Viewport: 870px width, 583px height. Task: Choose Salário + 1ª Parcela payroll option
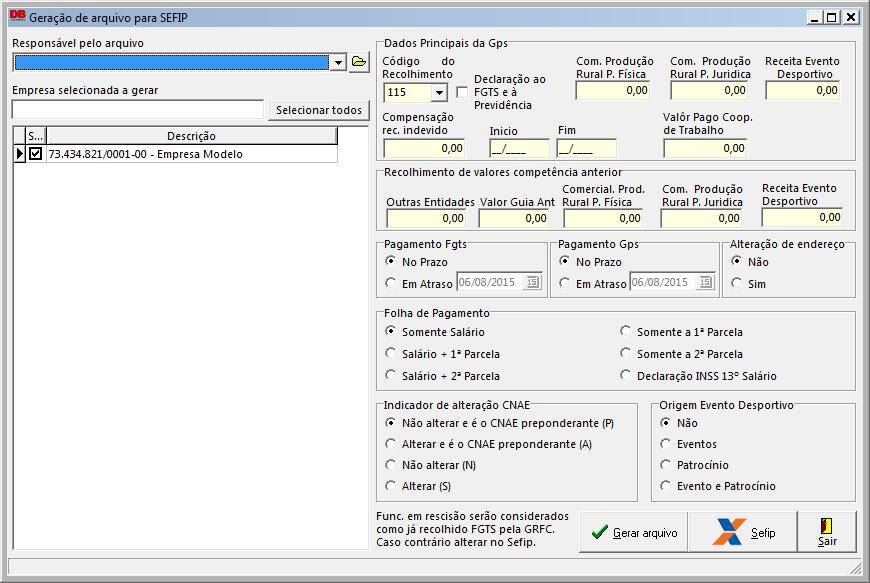pyautogui.click(x=391, y=354)
